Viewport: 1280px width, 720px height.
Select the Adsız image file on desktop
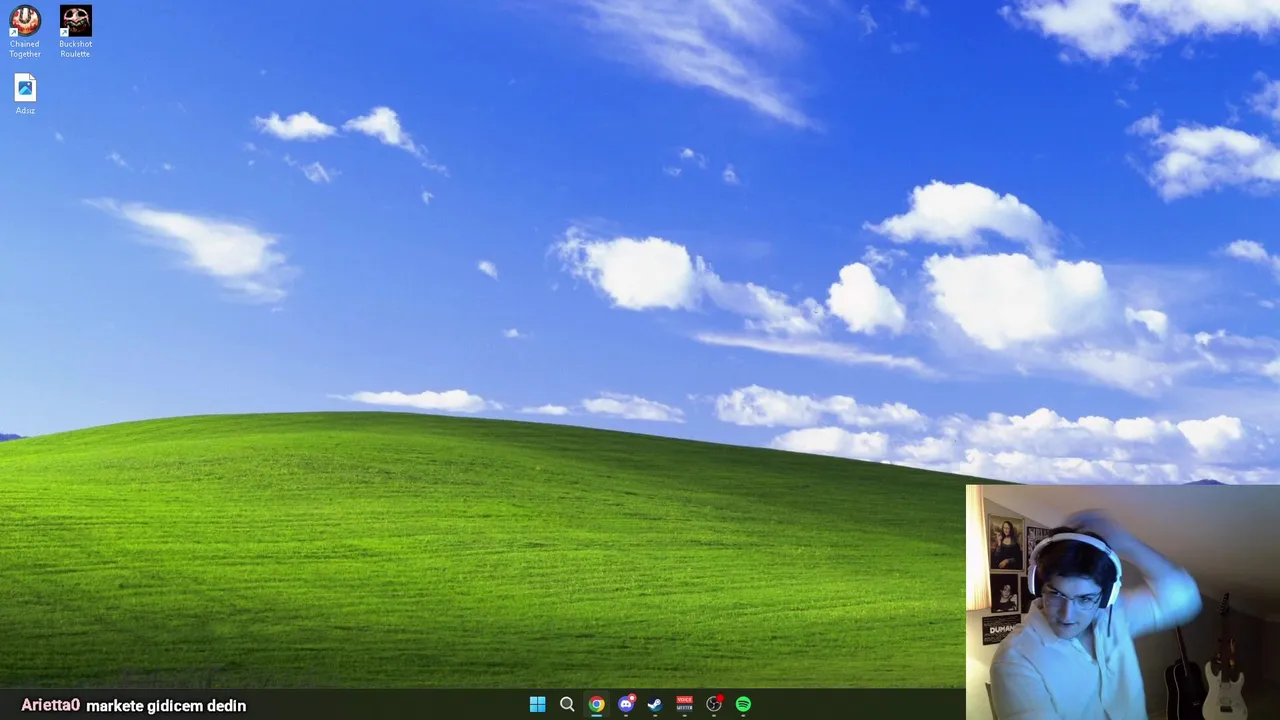[25, 95]
